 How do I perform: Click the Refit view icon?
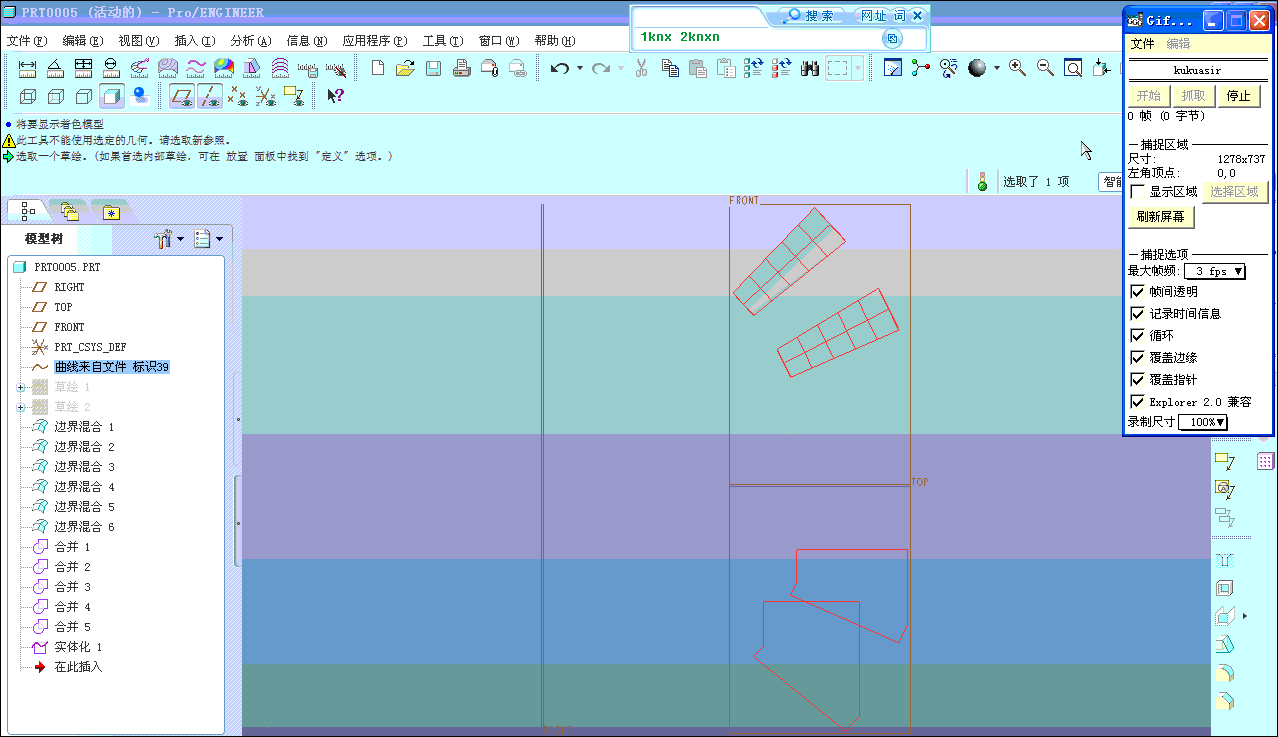coord(1073,68)
